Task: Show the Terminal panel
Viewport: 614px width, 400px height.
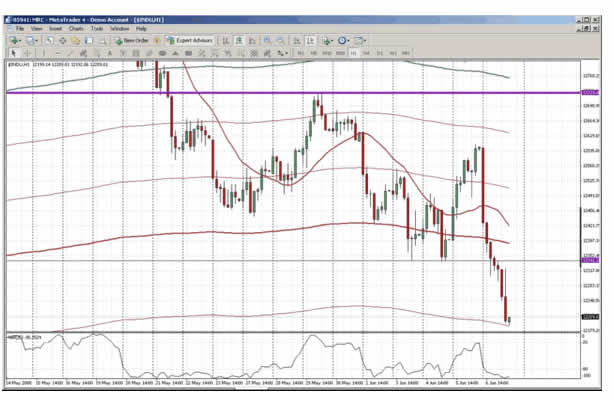Action: (x=89, y=40)
